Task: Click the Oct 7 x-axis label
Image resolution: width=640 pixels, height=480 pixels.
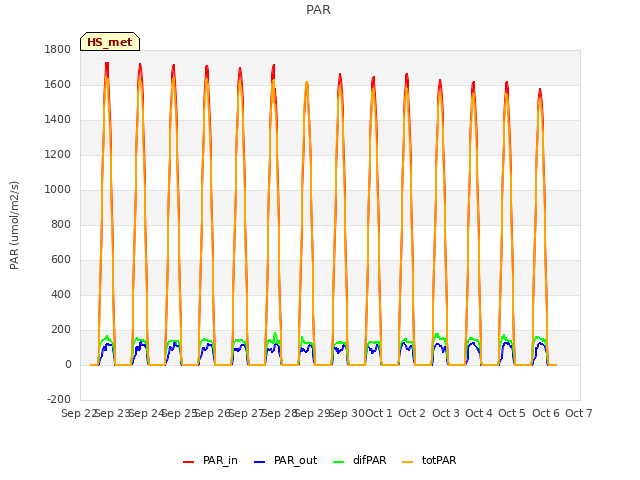Action: tap(579, 413)
